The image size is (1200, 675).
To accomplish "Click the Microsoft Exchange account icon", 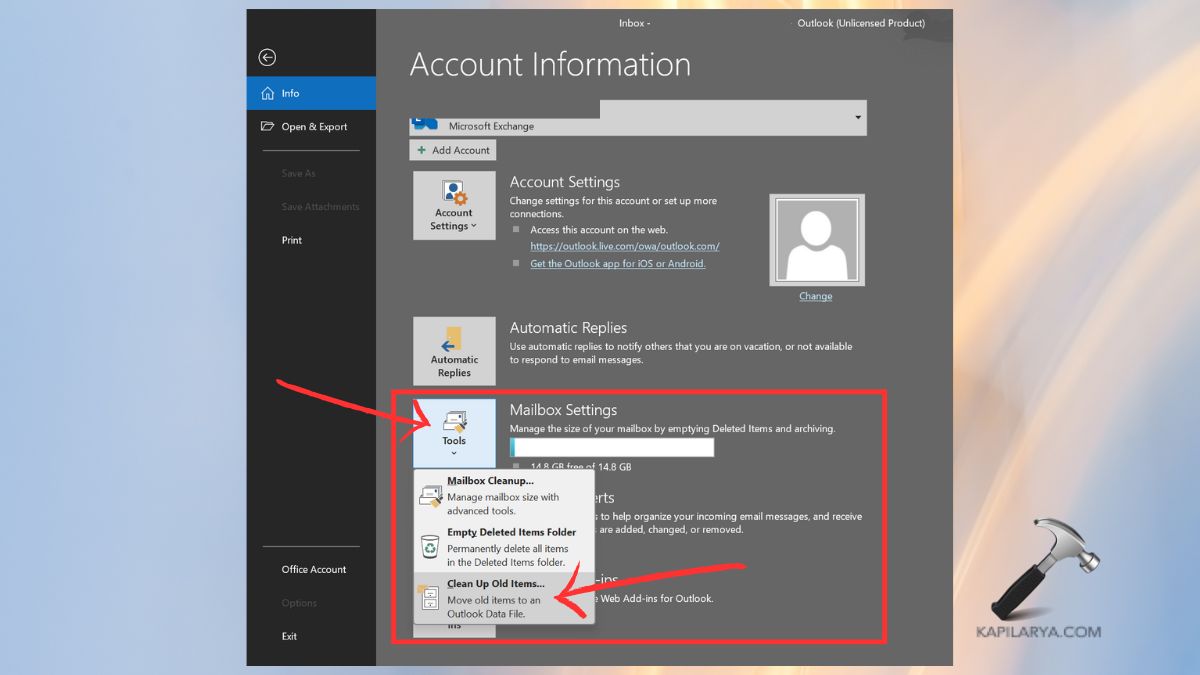I will pos(424,120).
